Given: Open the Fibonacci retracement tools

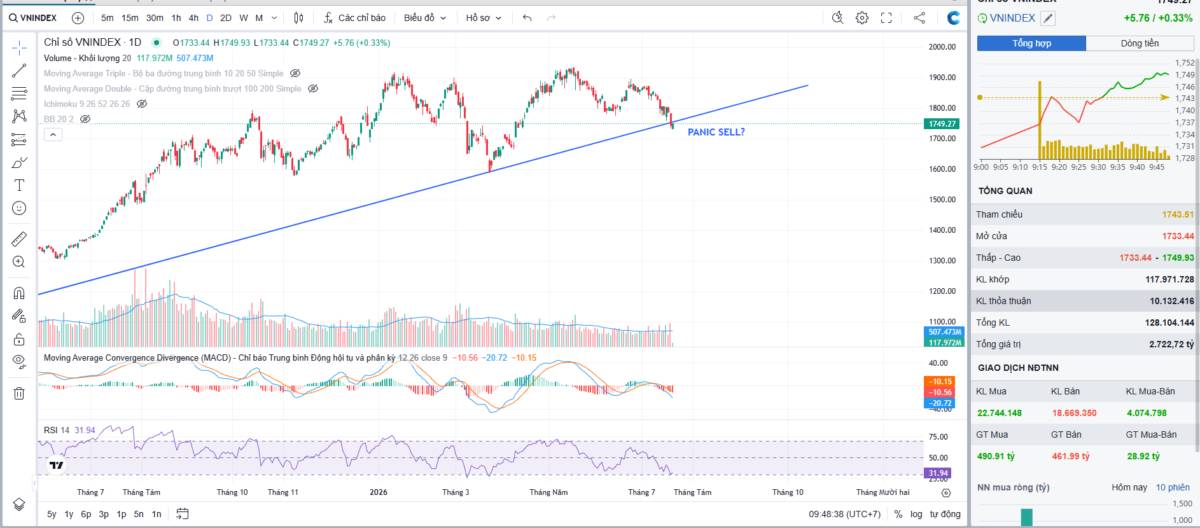Looking at the screenshot, I should click(18, 93).
